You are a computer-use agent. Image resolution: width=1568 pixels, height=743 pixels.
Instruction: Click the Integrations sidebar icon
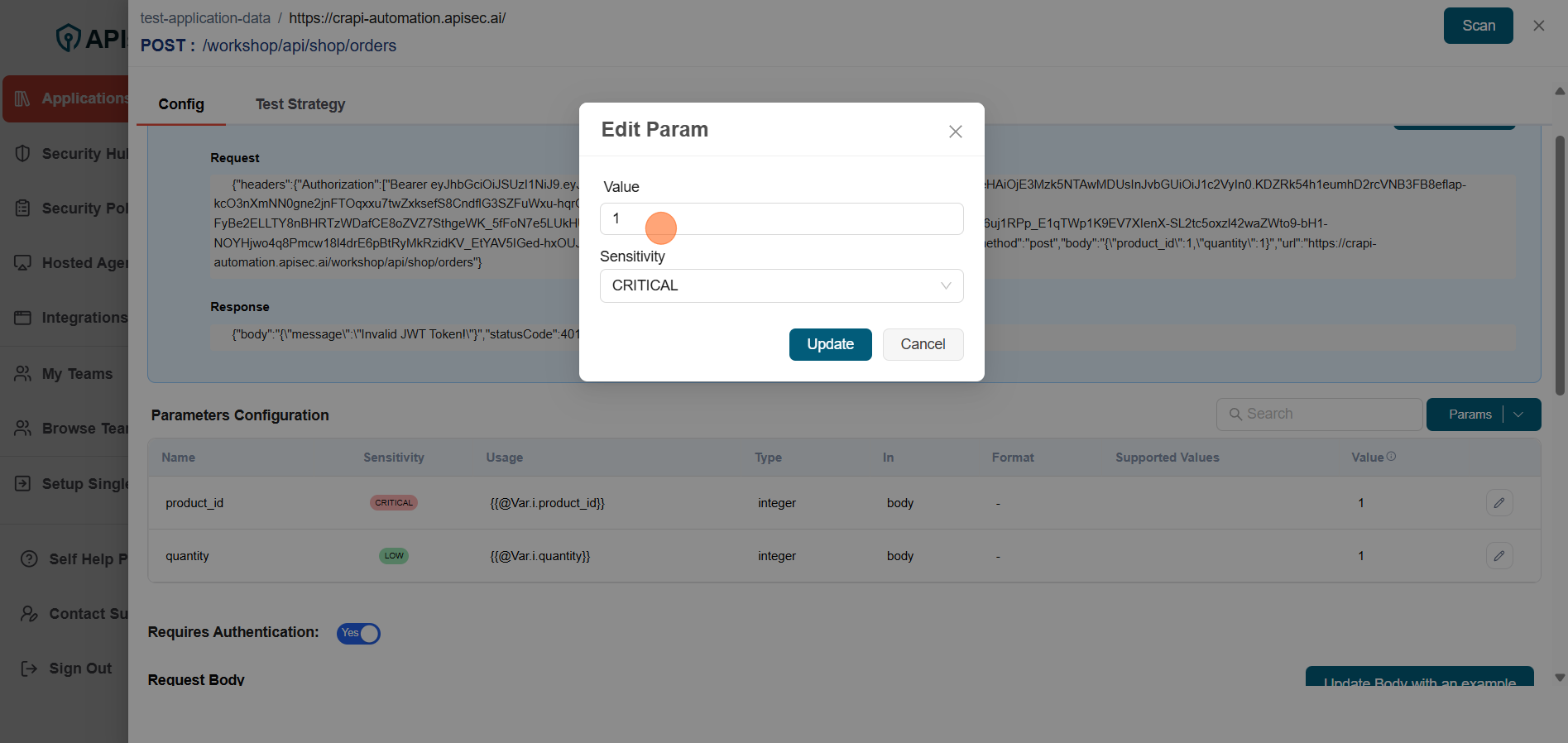pos(22,318)
